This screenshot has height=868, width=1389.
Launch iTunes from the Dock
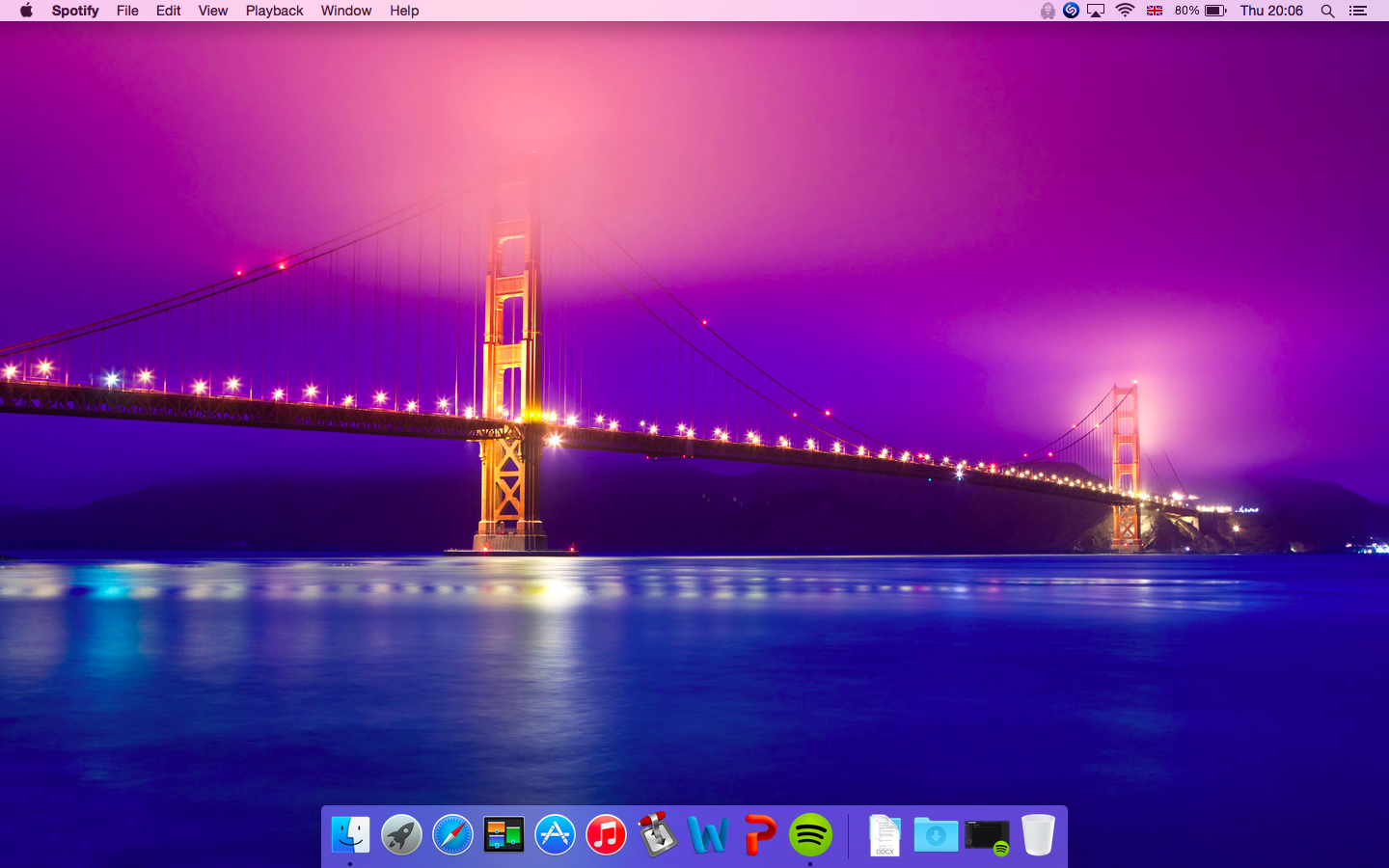(606, 834)
